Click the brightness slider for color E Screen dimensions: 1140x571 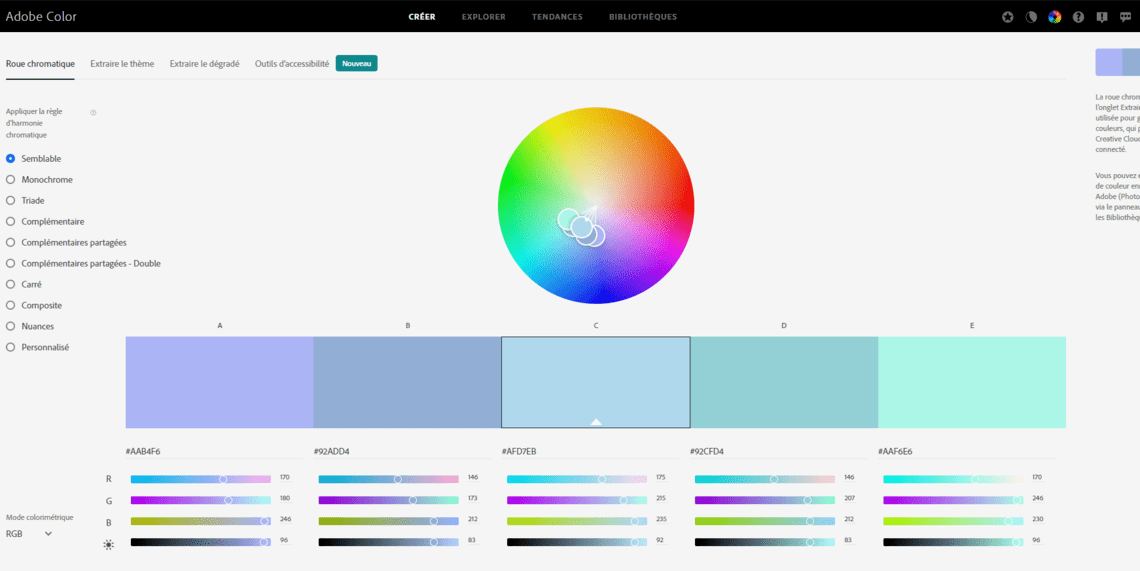click(953, 543)
